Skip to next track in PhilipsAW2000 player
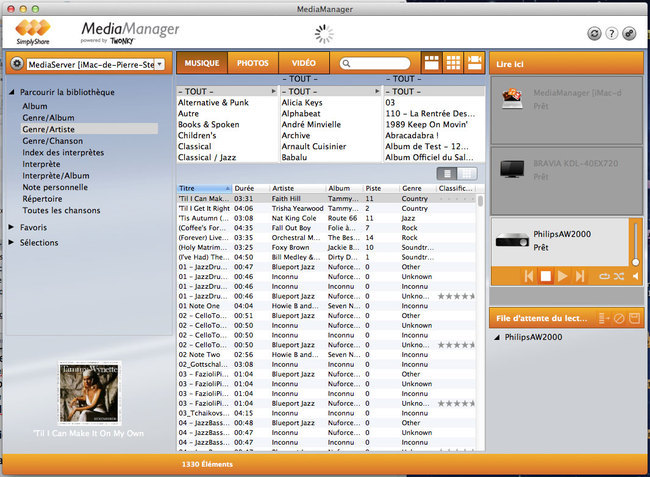650x477 pixels. (580, 276)
